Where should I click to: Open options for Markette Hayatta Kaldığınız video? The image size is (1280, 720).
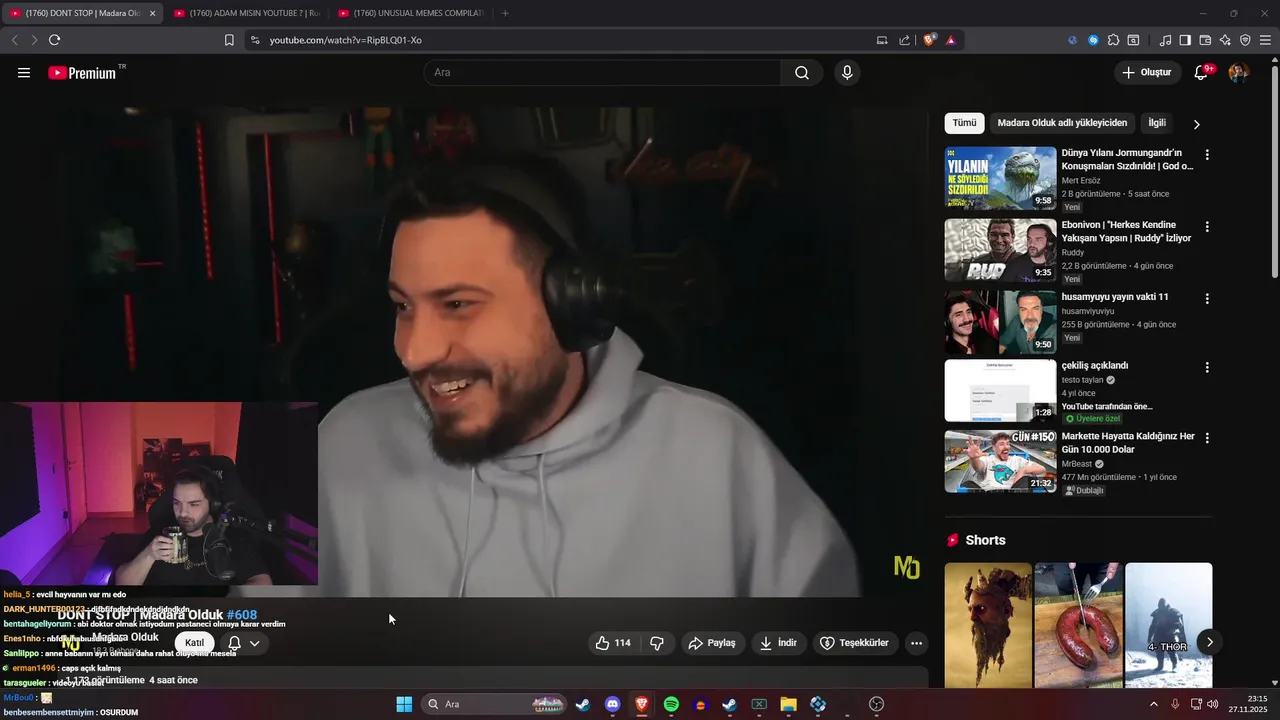coord(1207,439)
